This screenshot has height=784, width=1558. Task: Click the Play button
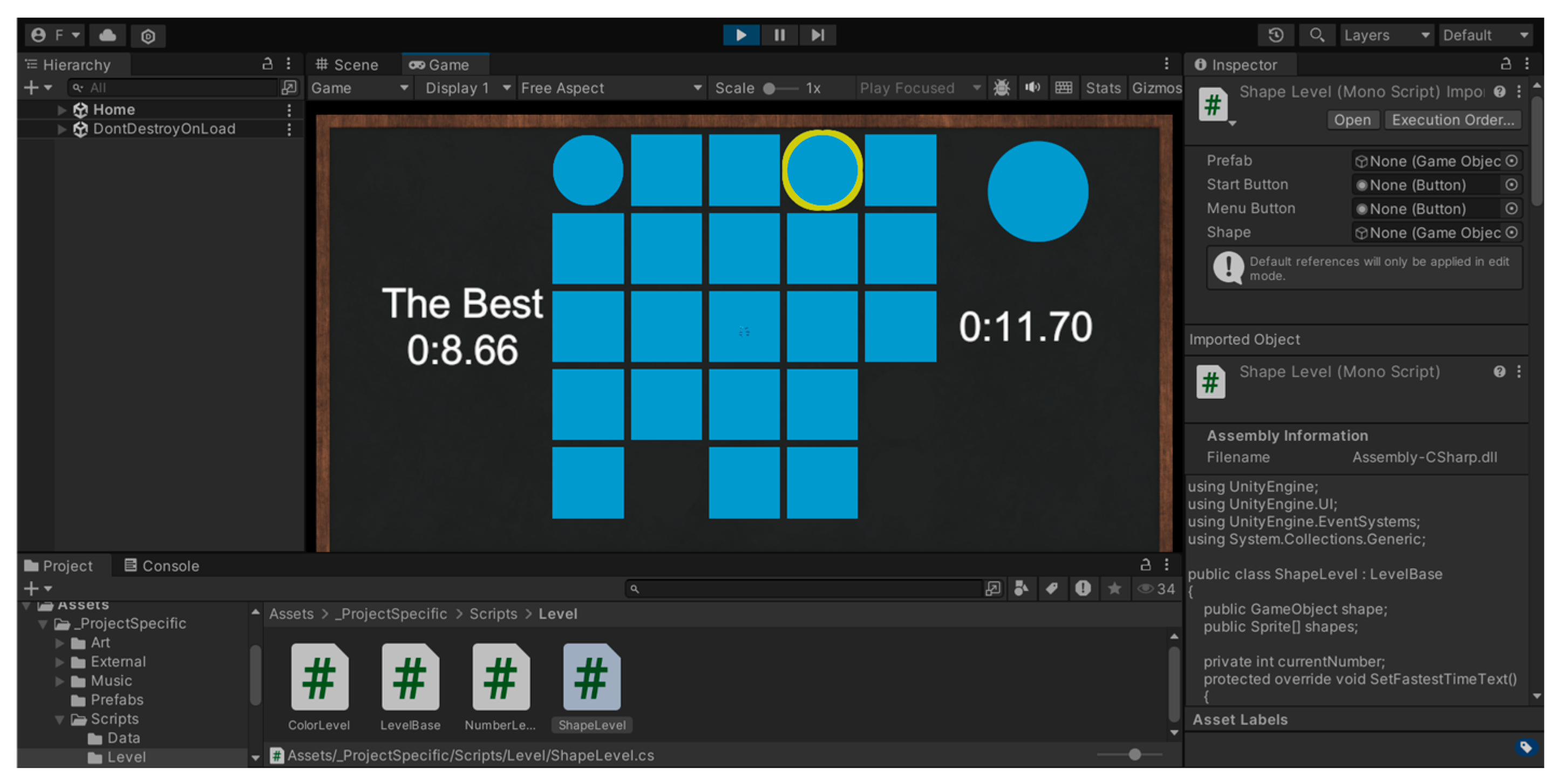pyautogui.click(x=740, y=35)
